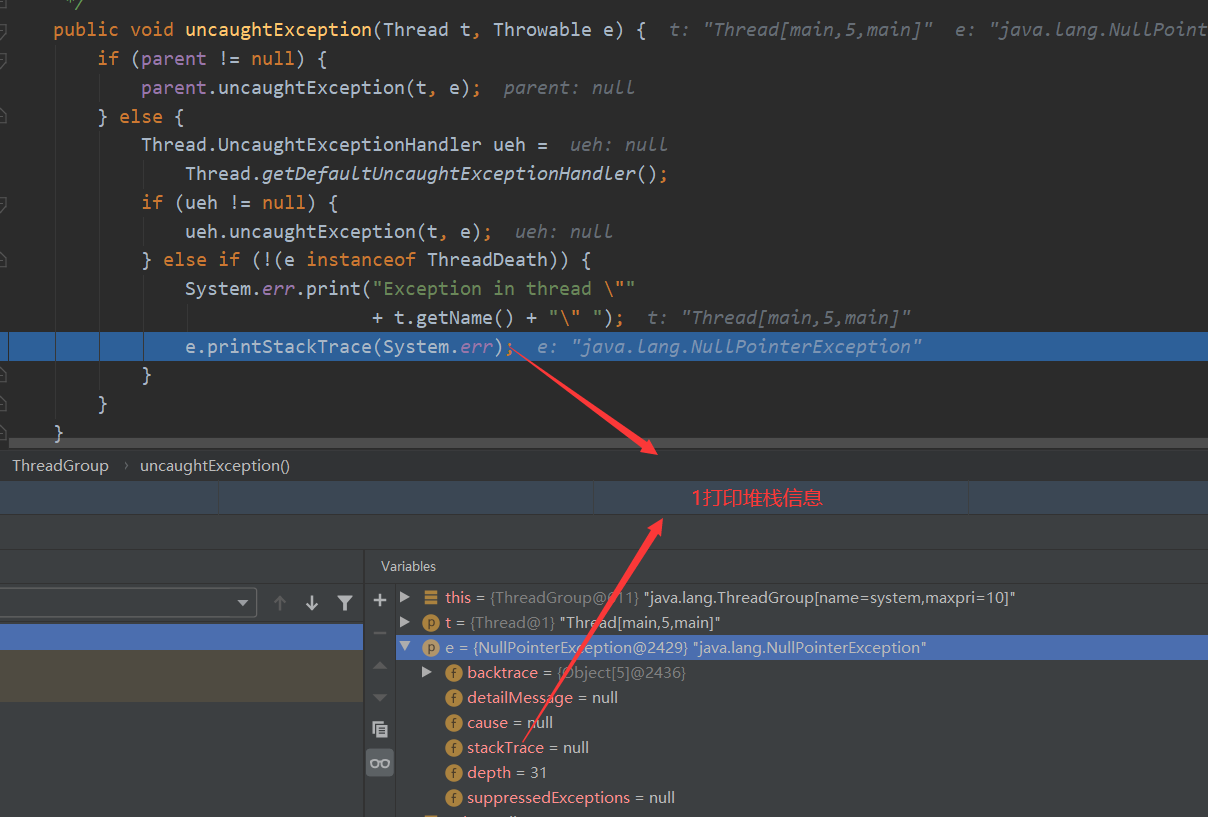Click the fold marker beside 'if (parent != null)'
This screenshot has height=817, width=1208.
3,60
